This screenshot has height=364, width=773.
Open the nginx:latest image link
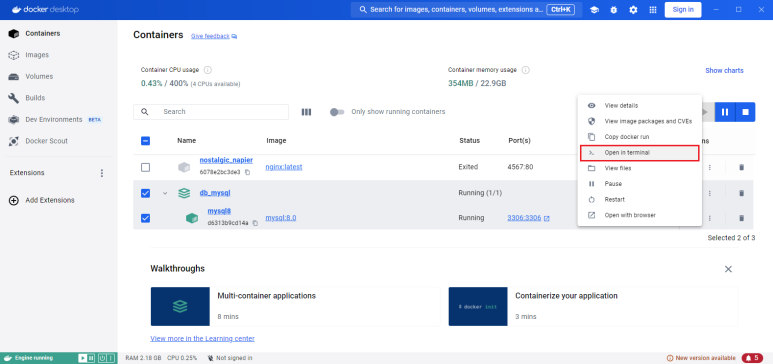[x=284, y=167]
